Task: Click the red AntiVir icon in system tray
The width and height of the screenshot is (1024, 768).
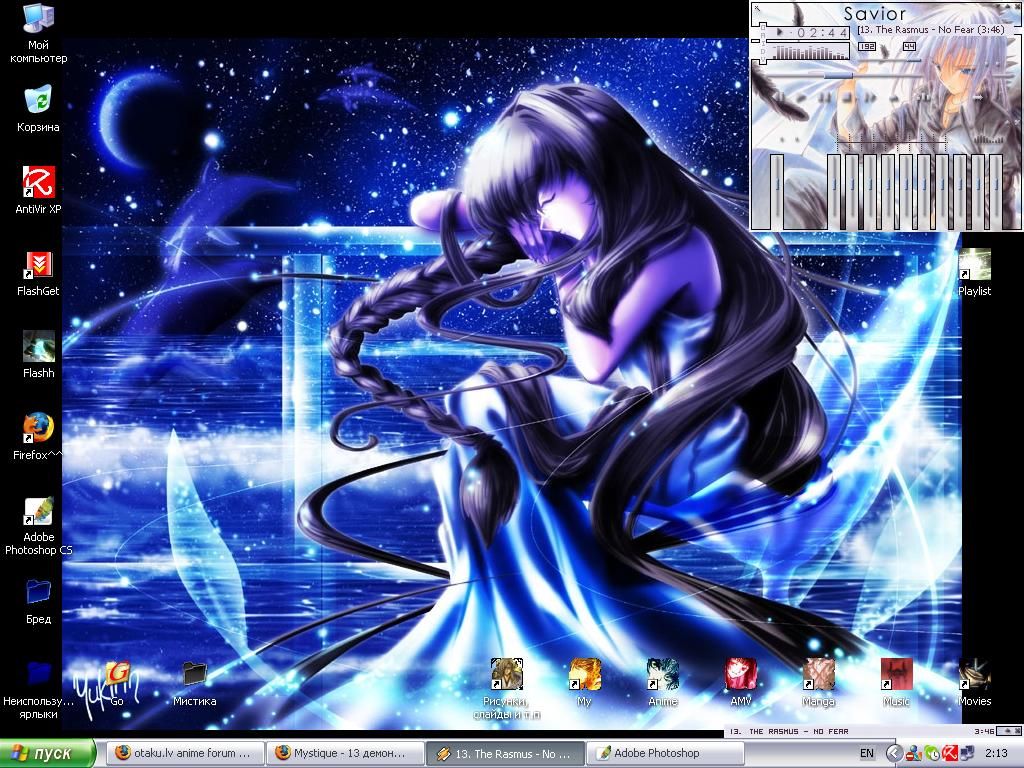Action: tap(950, 753)
